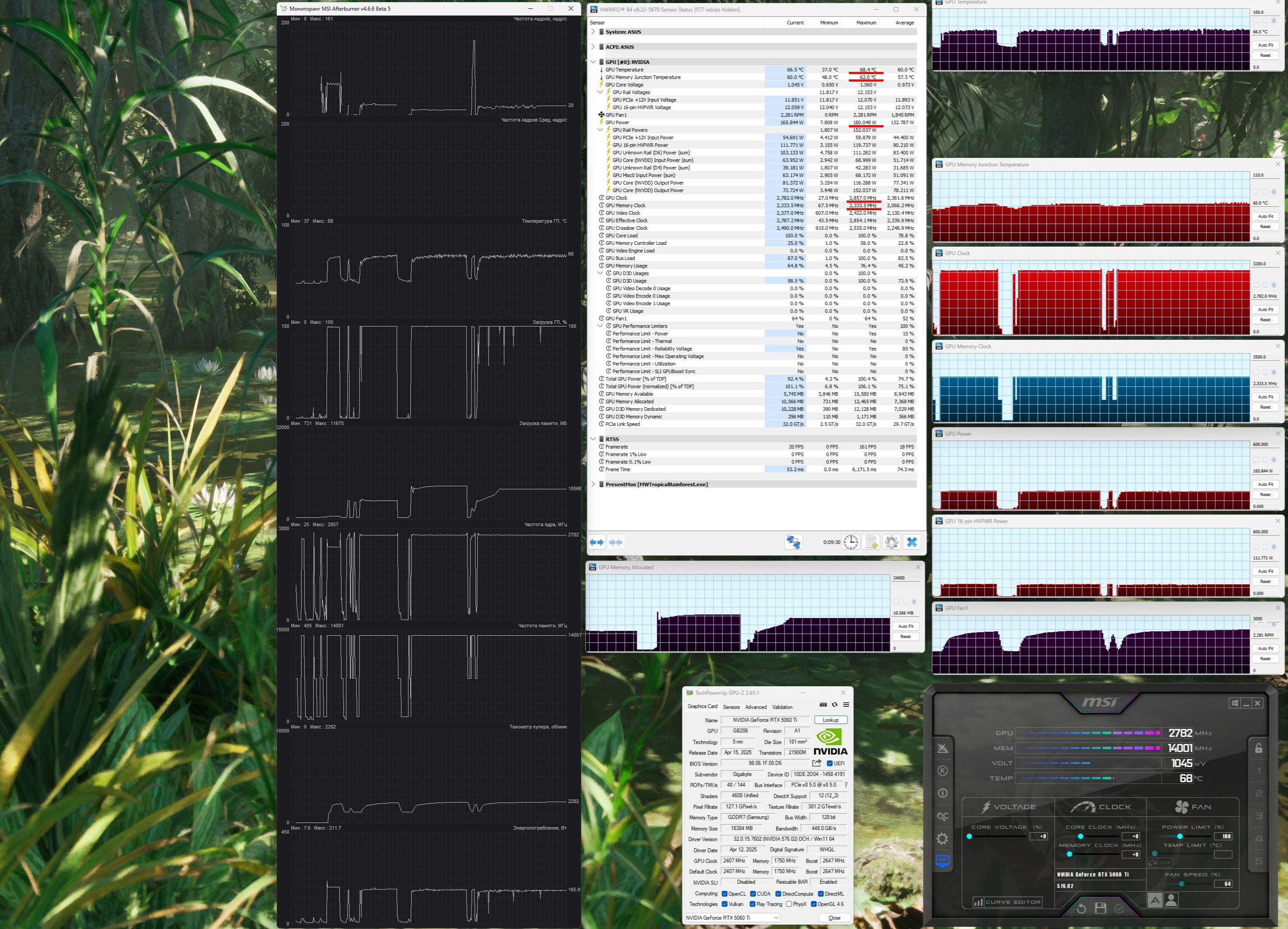The image size is (1288, 929).
Task: Open the Curve Editor
Action: click(x=1007, y=902)
